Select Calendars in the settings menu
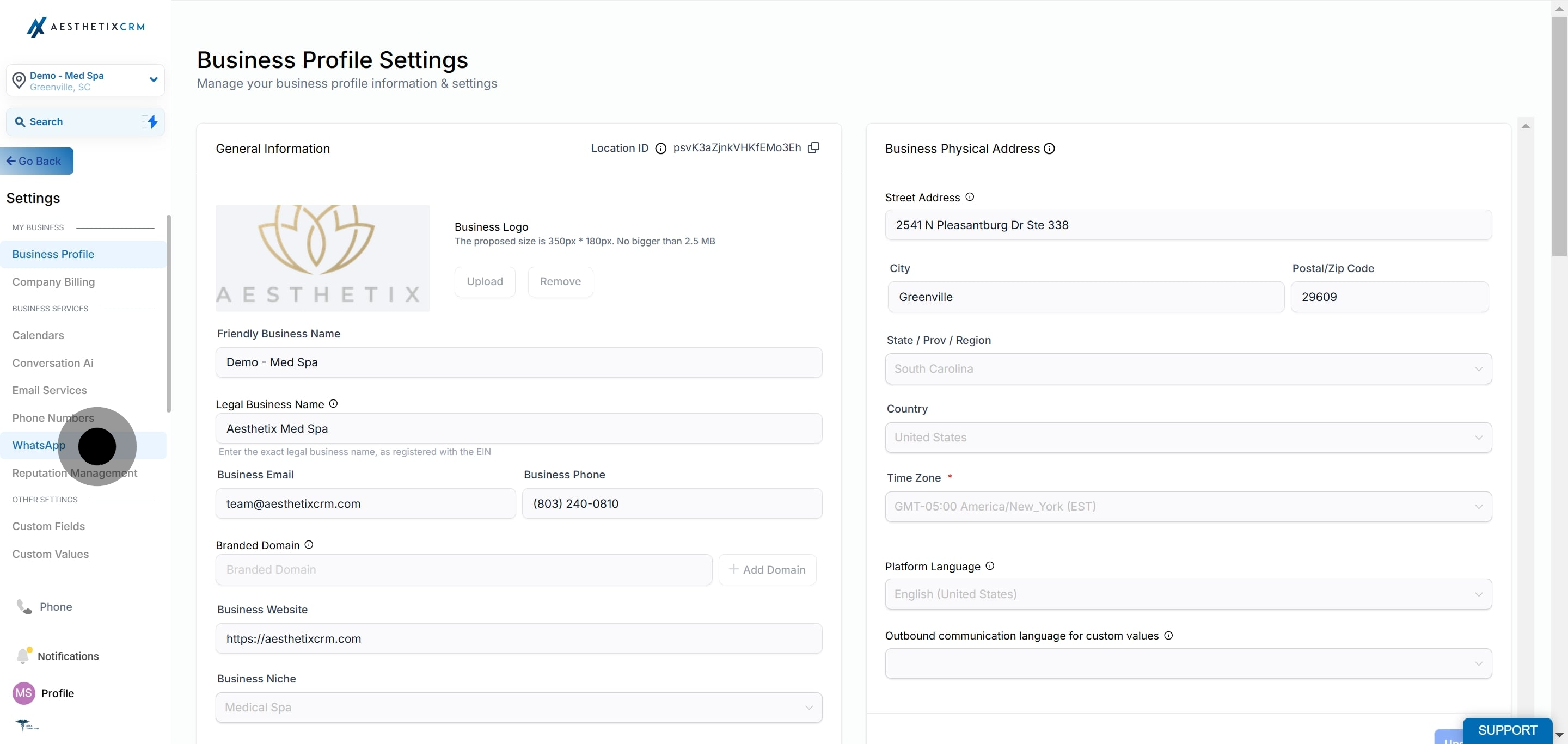This screenshot has height=744, width=1568. click(x=38, y=335)
